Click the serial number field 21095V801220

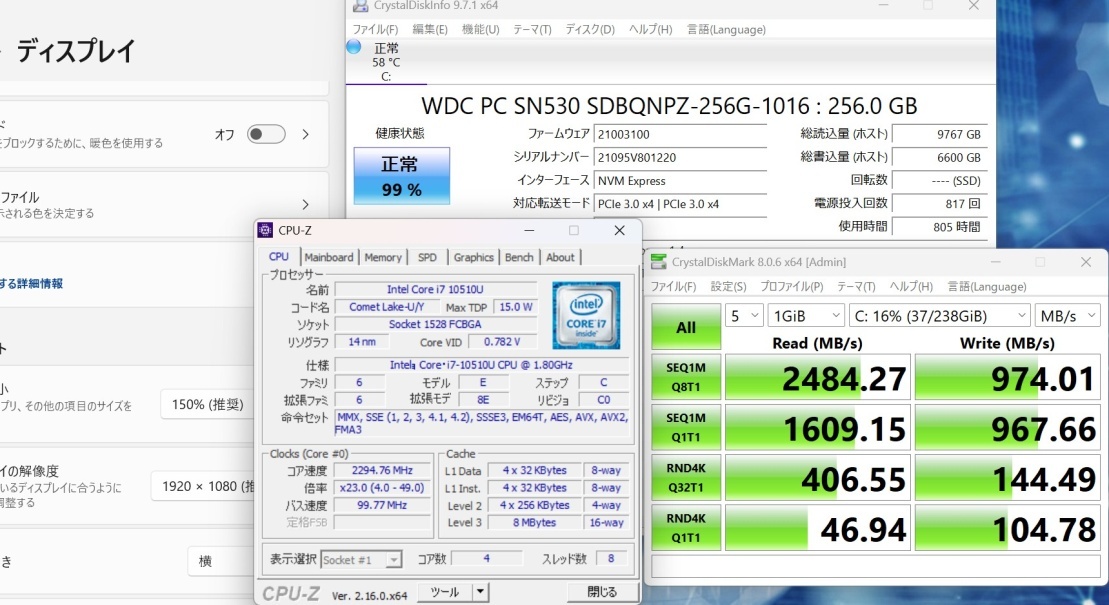680,158
